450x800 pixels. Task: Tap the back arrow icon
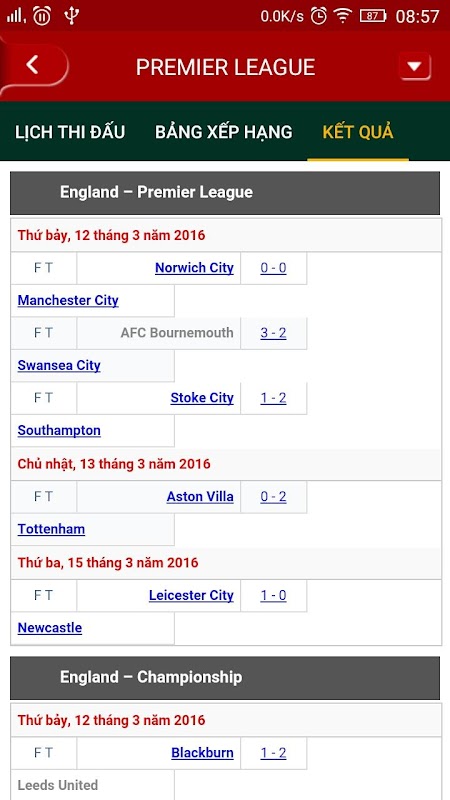click(33, 65)
